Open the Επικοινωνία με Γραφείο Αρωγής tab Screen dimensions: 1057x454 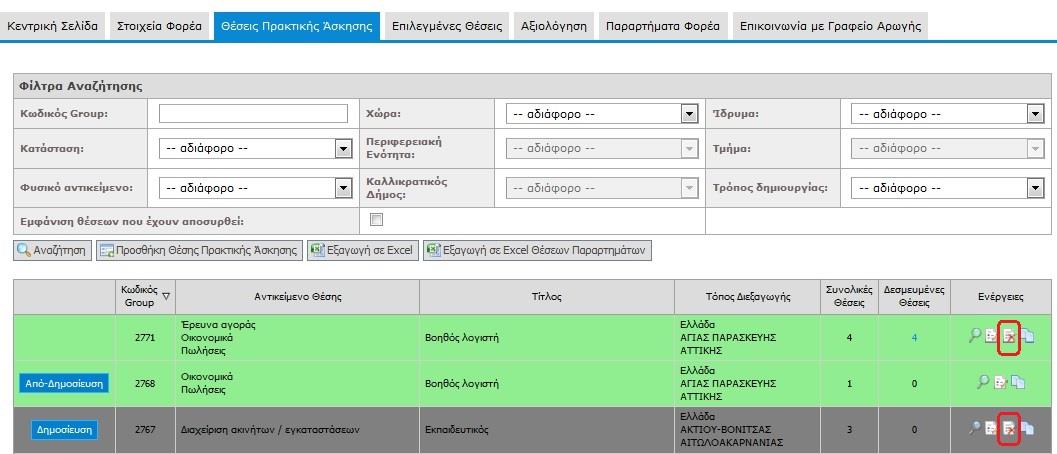pyautogui.click(x=830, y=27)
